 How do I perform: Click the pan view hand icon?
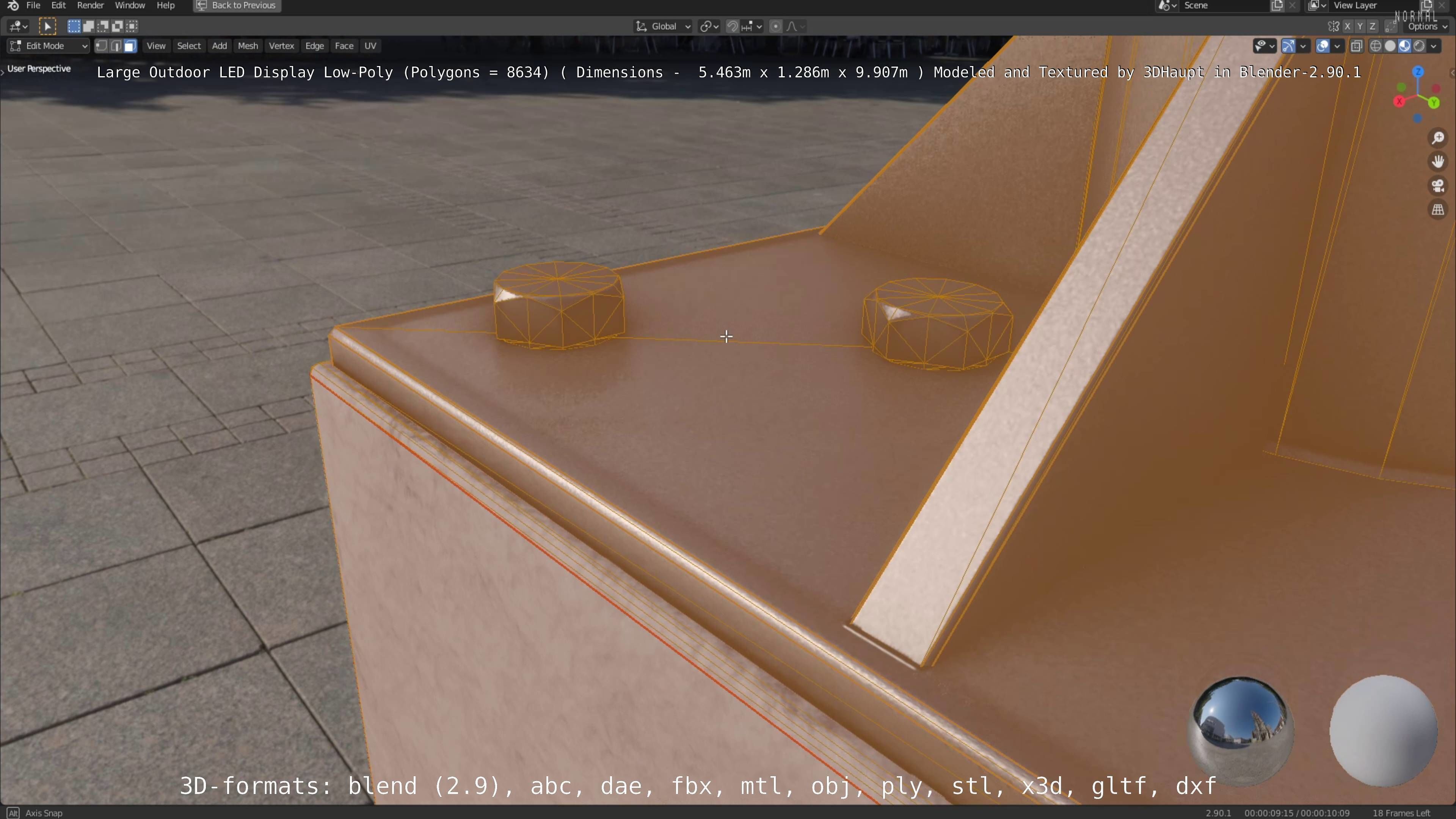1438,162
